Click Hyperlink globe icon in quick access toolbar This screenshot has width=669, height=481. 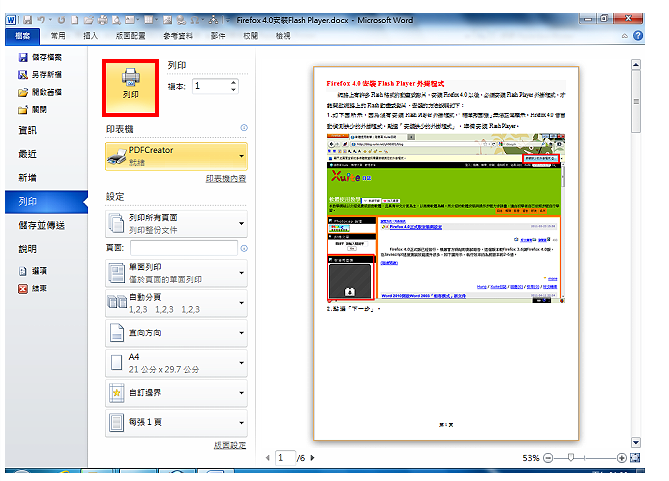tap(181, 20)
